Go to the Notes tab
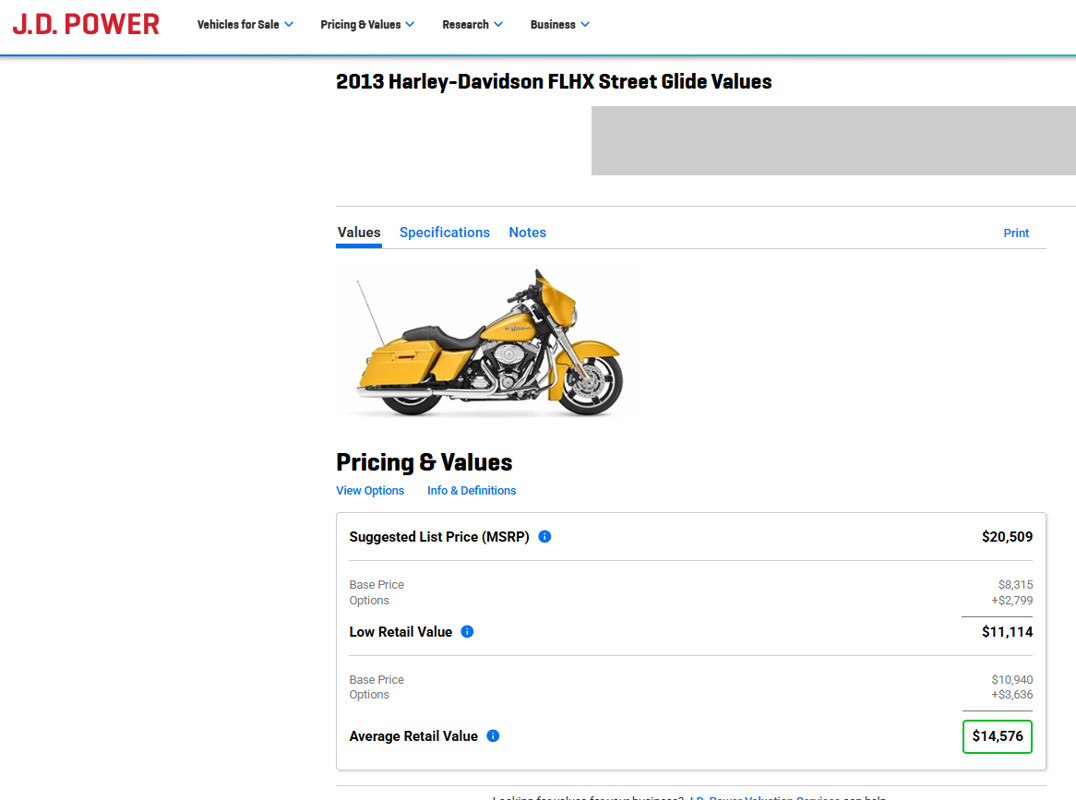 coord(527,232)
